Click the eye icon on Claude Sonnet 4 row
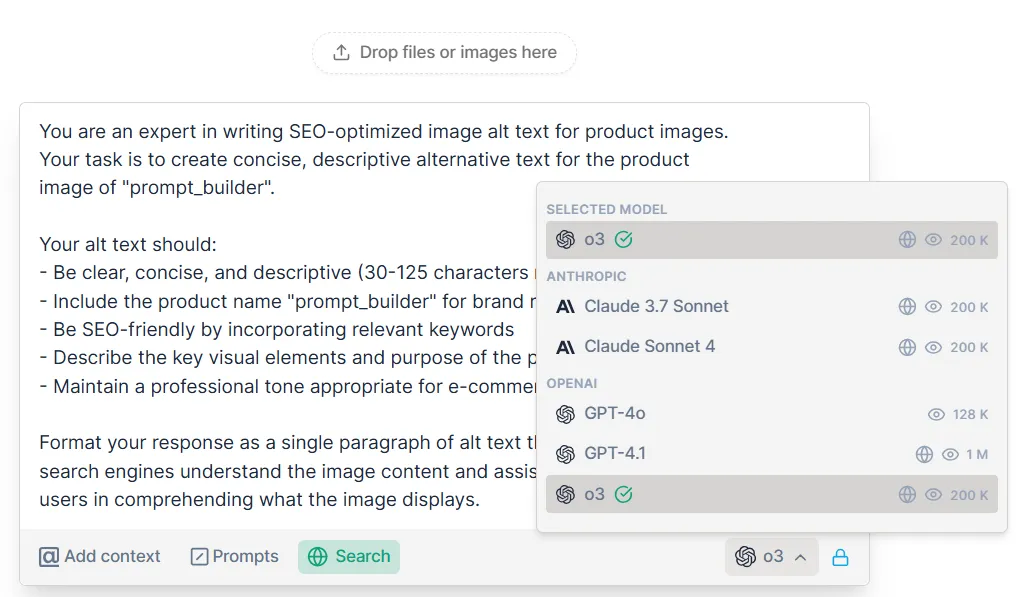Viewport: 1030px width, 597px height. (934, 347)
